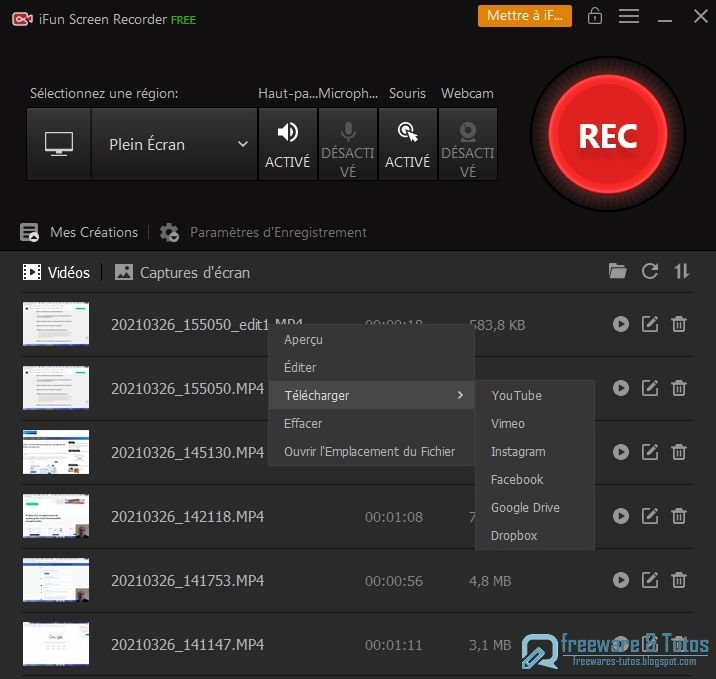Open Paramètres d'Enregistrement settings
Image resolution: width=716 pixels, height=679 pixels.
tap(278, 232)
